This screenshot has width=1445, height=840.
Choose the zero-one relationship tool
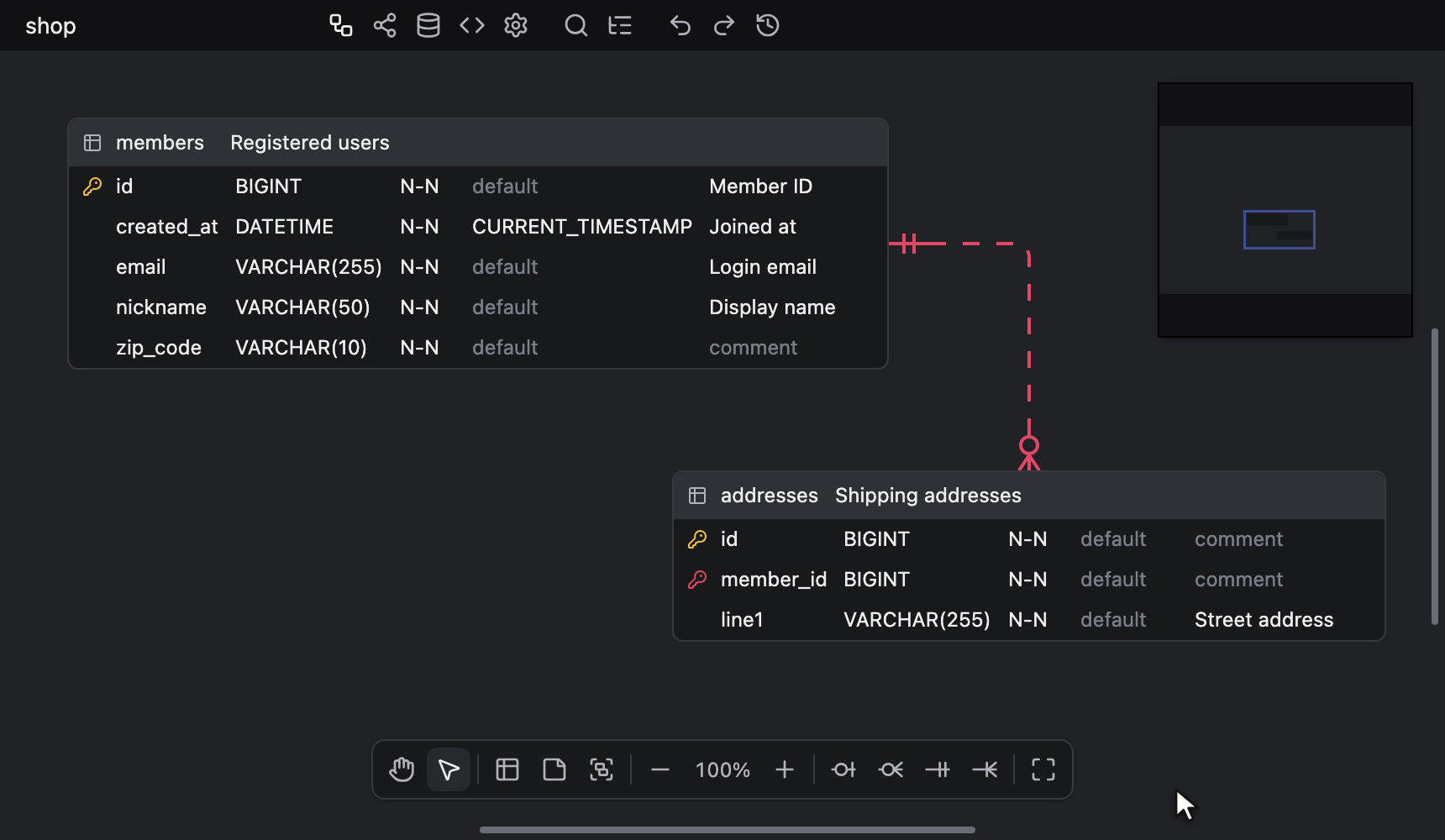[x=843, y=769]
